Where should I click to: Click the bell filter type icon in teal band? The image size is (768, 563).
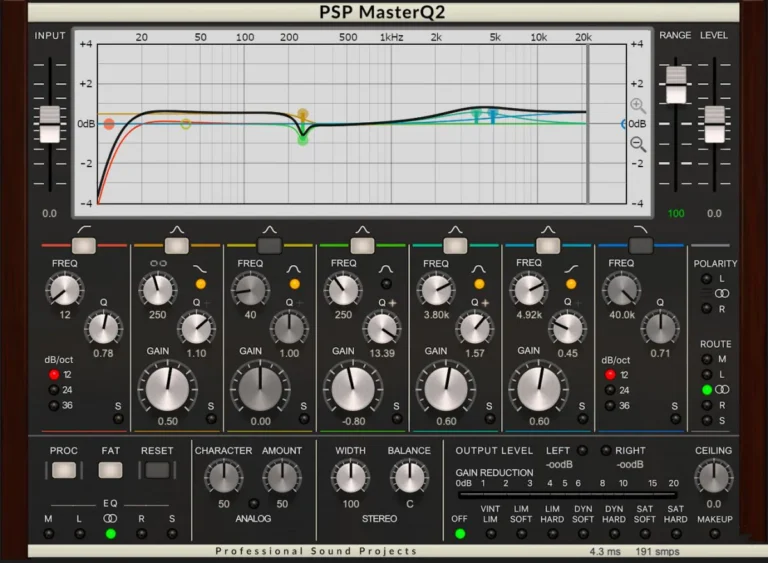(x=479, y=269)
